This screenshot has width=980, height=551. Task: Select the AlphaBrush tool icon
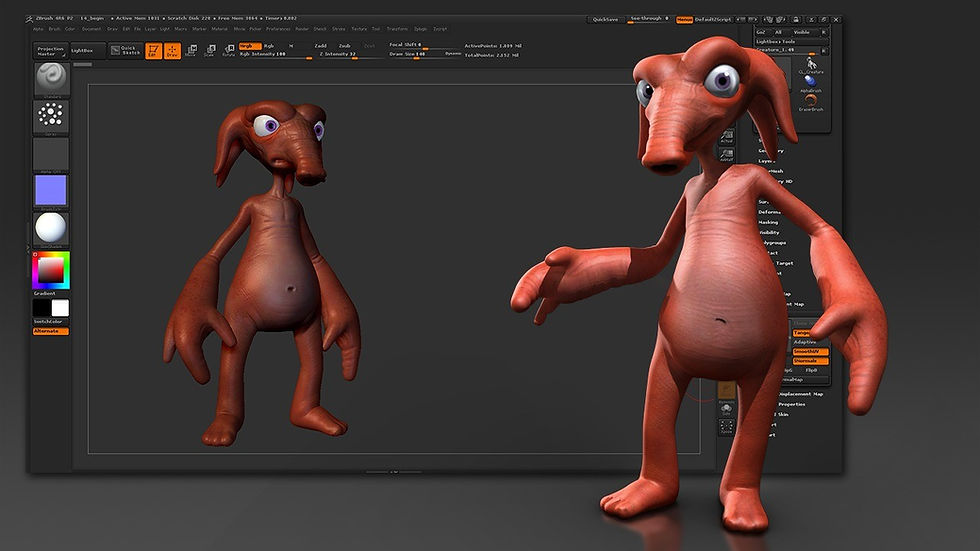811,83
